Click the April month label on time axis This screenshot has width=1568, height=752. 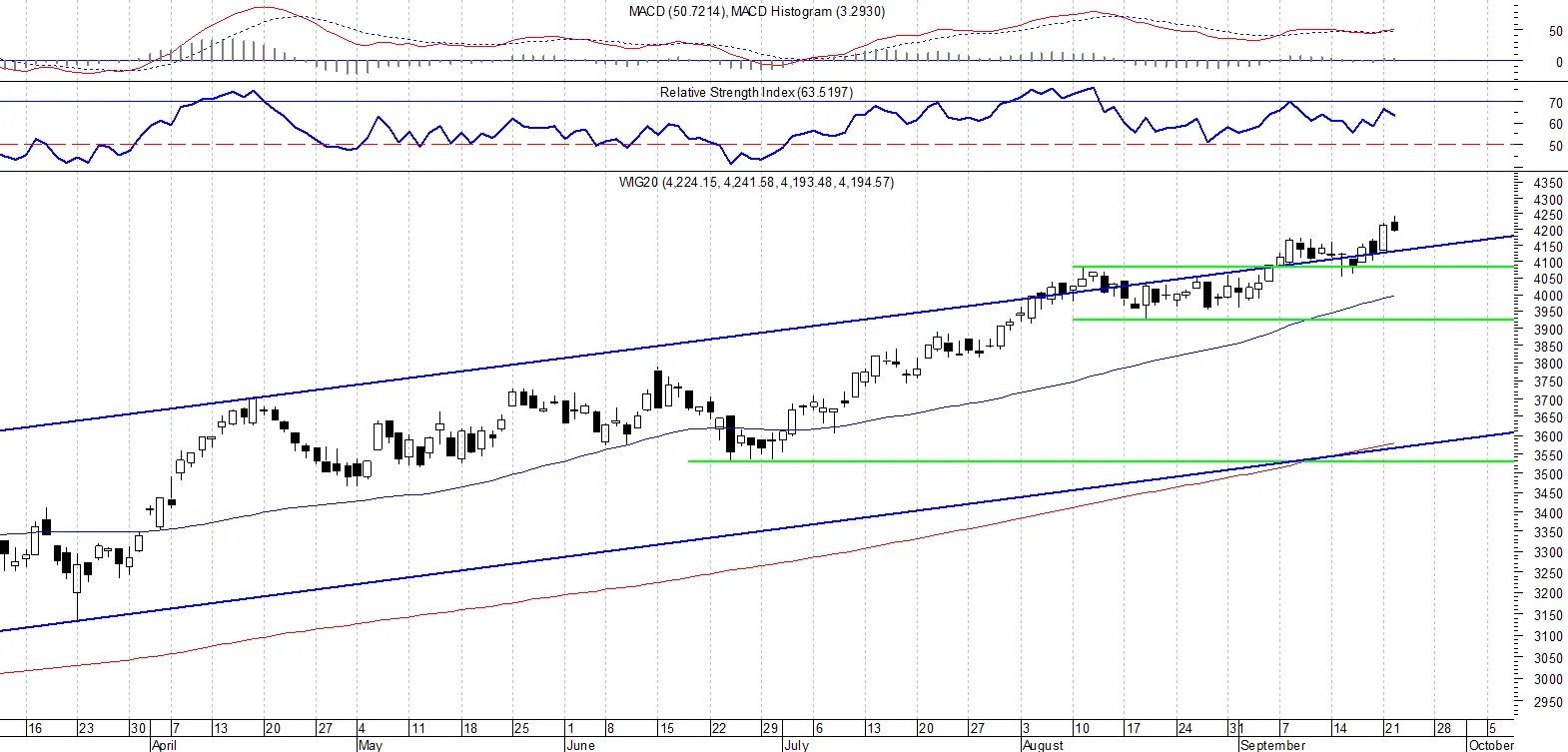point(164,745)
